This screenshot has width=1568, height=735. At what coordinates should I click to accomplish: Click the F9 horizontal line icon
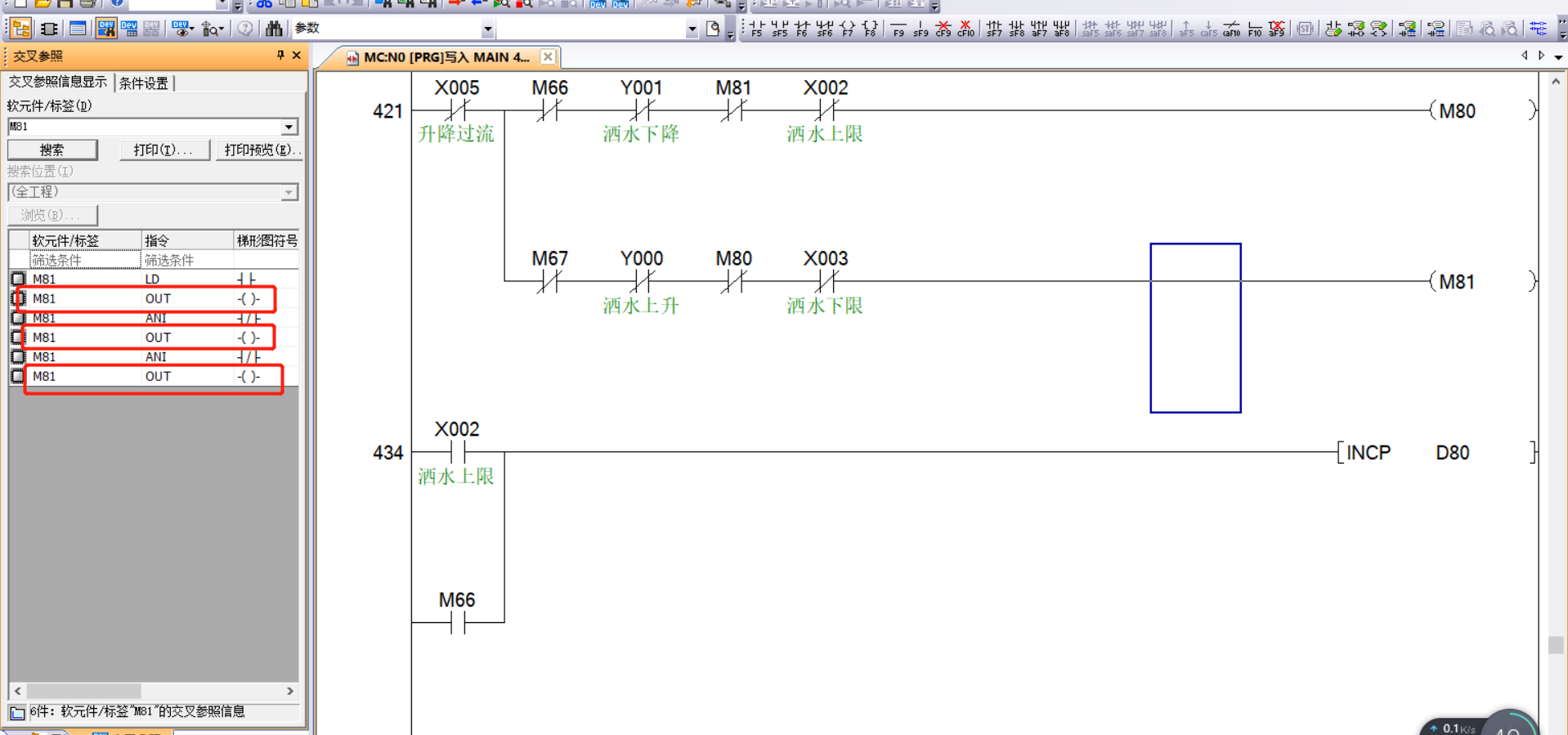tap(898, 29)
